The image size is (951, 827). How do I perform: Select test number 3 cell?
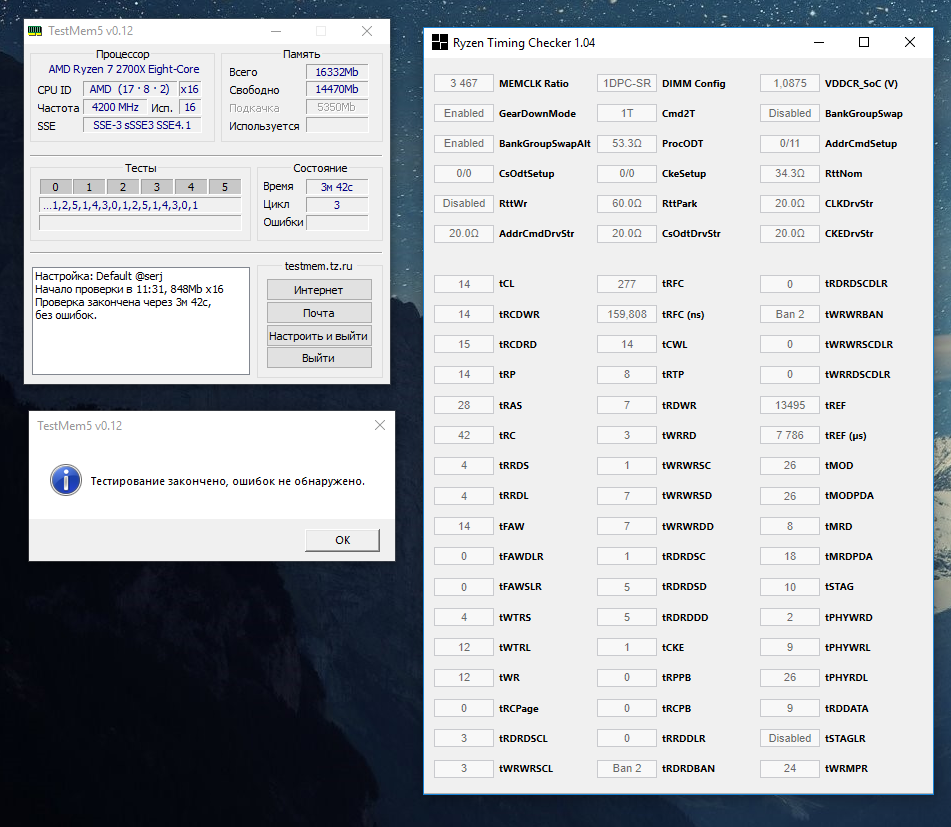(157, 187)
